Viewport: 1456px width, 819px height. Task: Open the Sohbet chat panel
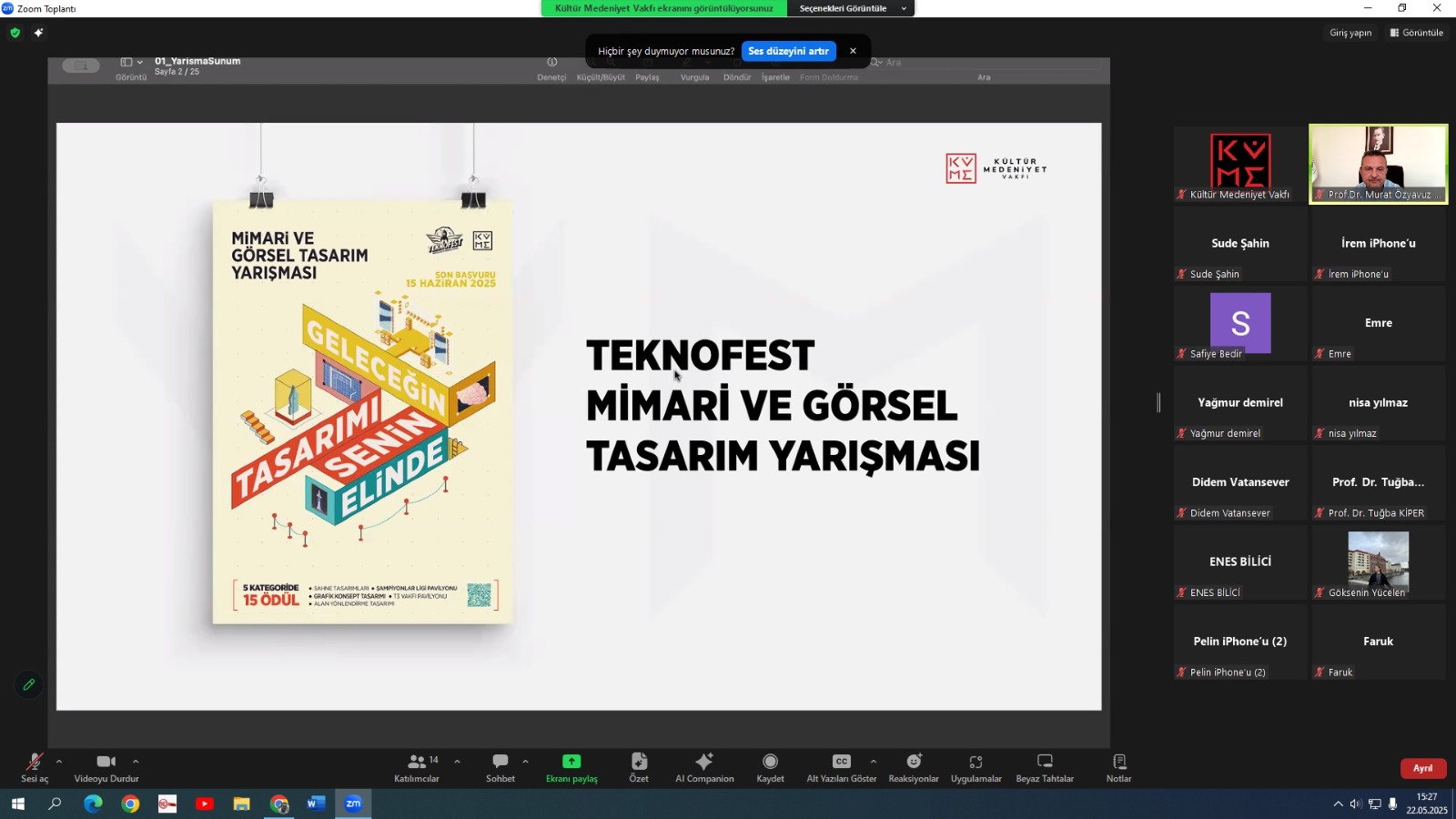tap(500, 767)
